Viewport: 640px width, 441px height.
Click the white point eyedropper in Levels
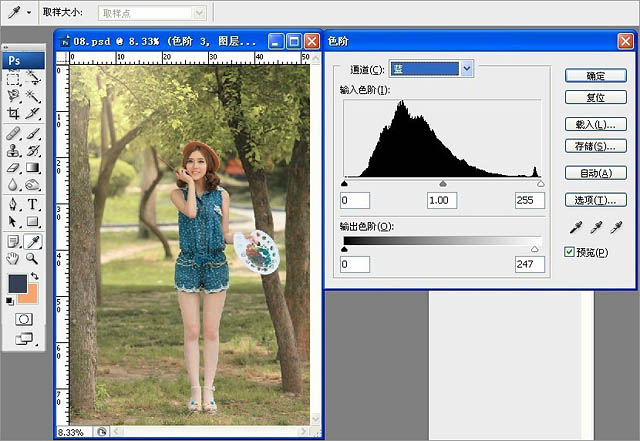(616, 228)
